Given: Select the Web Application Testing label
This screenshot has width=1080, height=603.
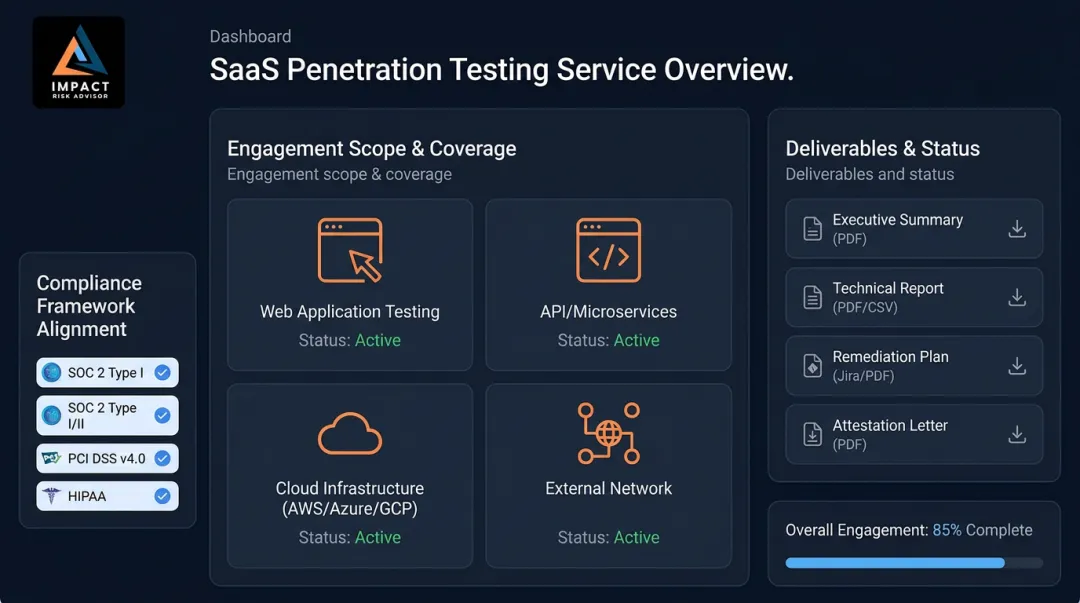Looking at the screenshot, I should click(350, 311).
